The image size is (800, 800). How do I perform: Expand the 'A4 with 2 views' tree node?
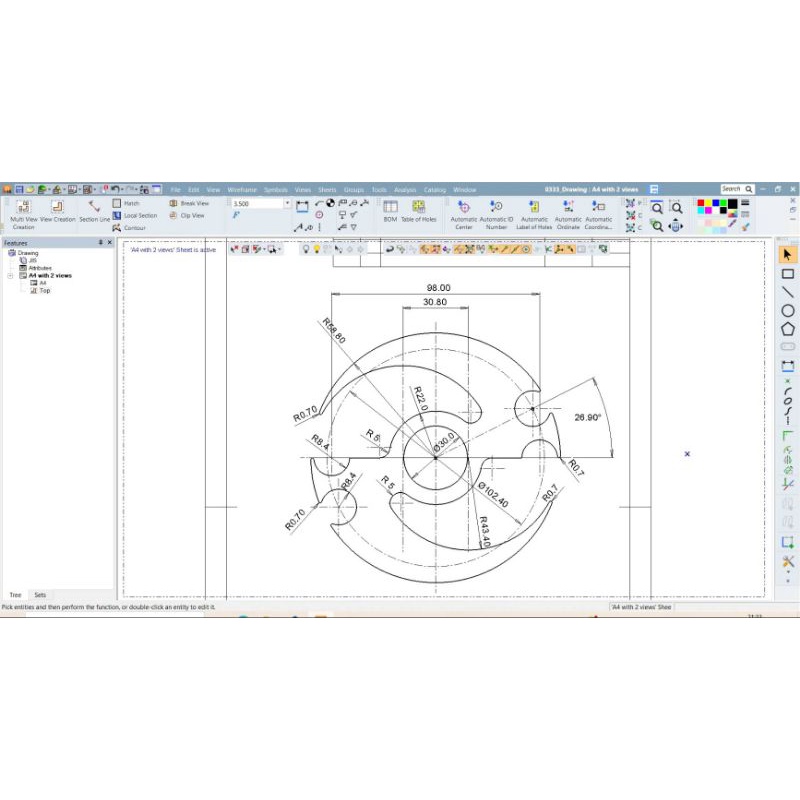tap(10, 275)
